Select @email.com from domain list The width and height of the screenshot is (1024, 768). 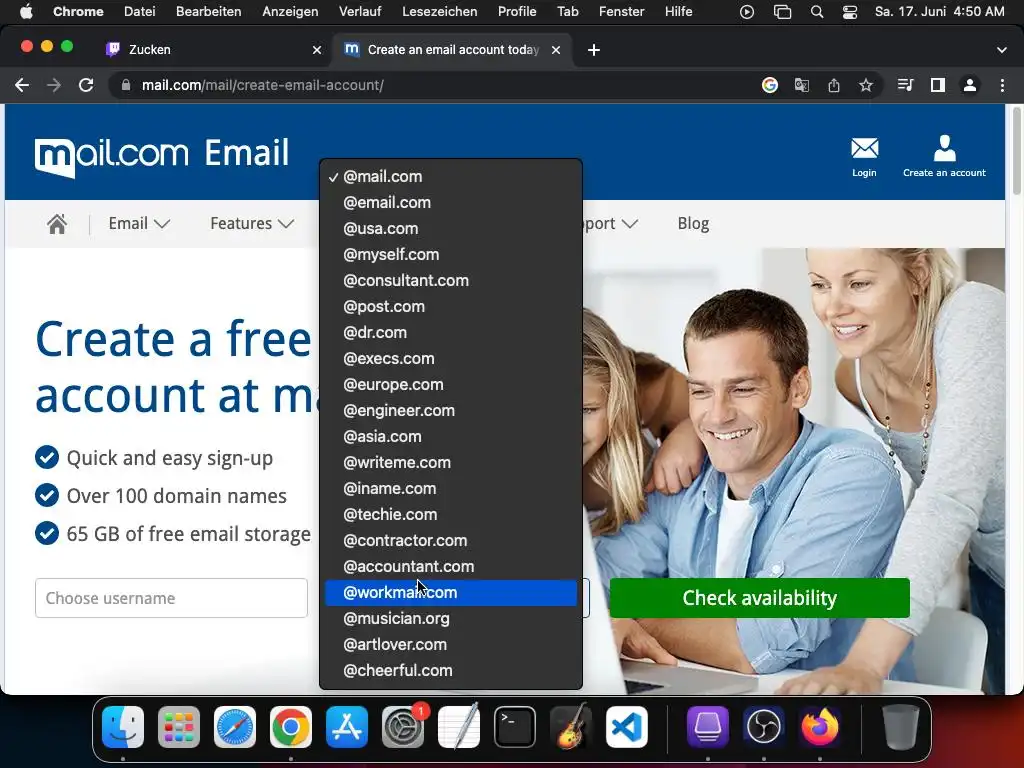(451, 202)
